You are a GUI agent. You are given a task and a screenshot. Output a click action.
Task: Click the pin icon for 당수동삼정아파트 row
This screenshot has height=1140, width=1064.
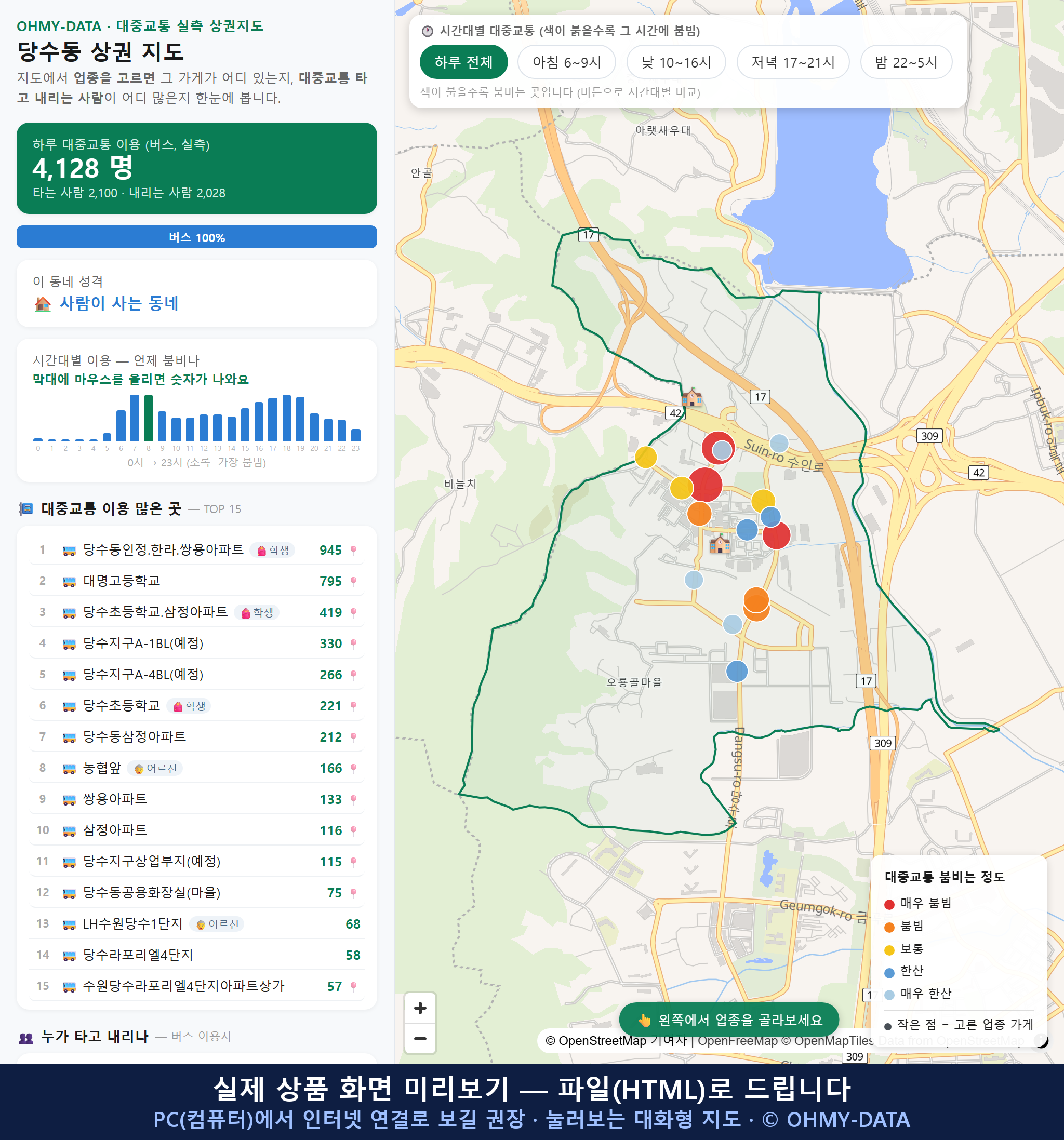(353, 737)
